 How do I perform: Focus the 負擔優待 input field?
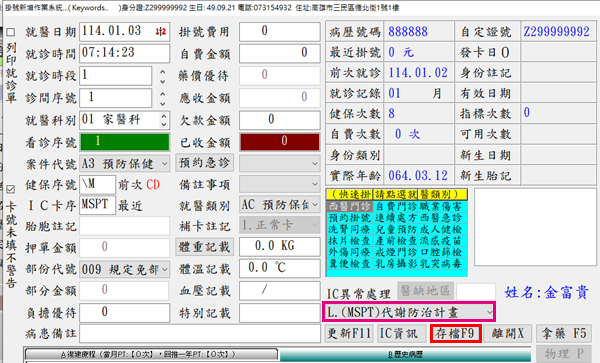(x=124, y=313)
